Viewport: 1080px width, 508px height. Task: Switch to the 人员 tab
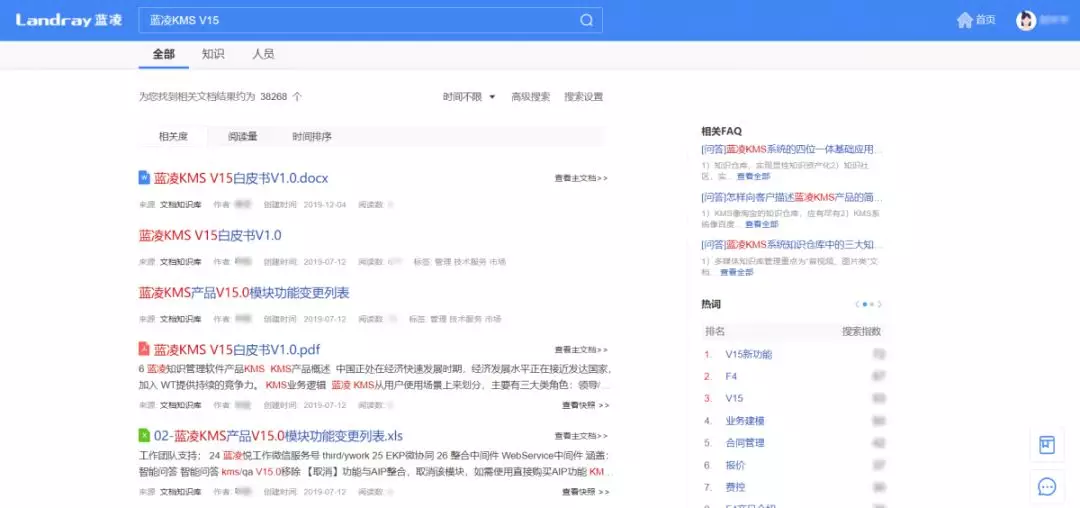click(263, 54)
